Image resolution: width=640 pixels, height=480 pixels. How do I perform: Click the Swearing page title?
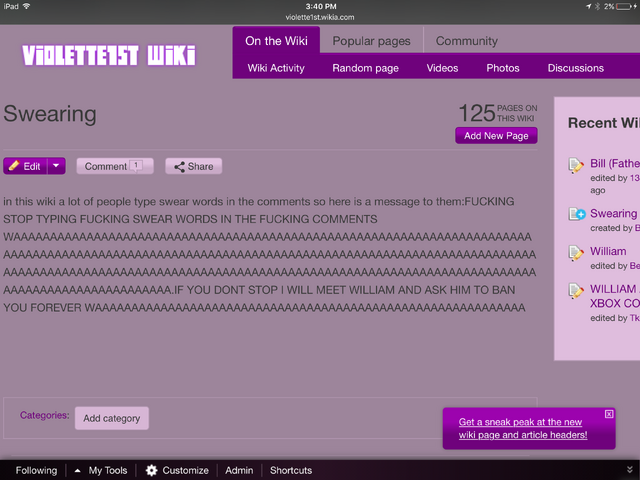tap(50, 113)
